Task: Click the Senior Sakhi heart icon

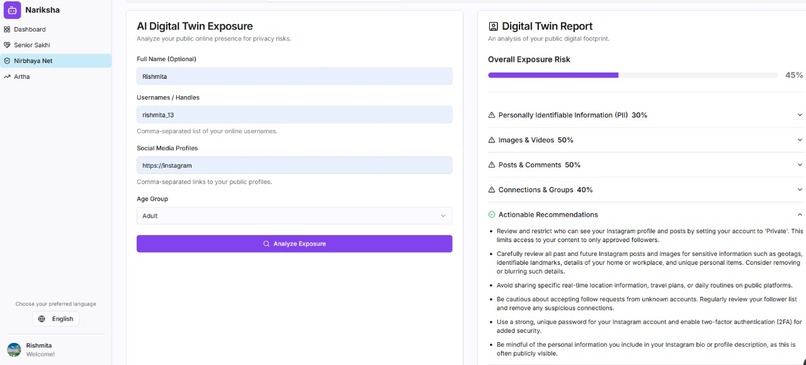Action: [x=7, y=45]
